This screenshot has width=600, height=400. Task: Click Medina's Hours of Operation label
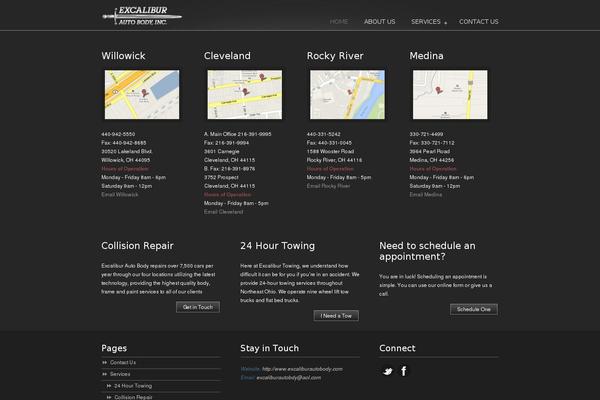[433, 169]
